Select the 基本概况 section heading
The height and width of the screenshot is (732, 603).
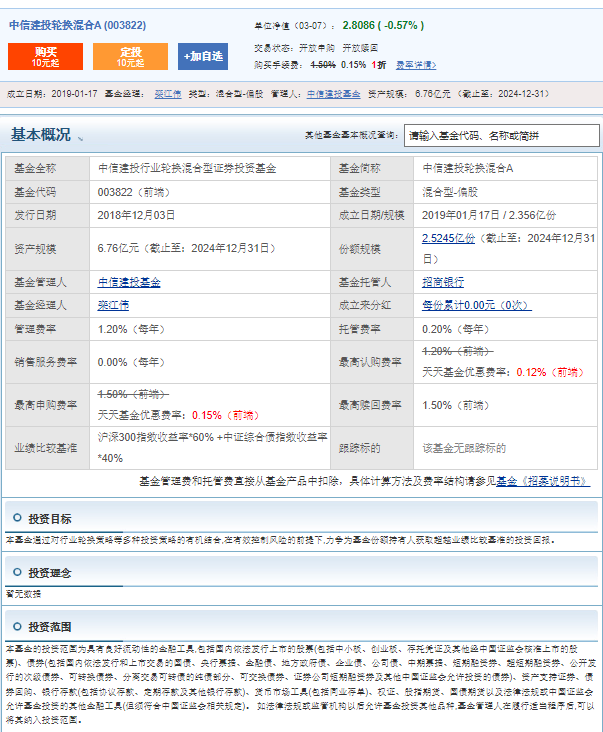pos(41,134)
